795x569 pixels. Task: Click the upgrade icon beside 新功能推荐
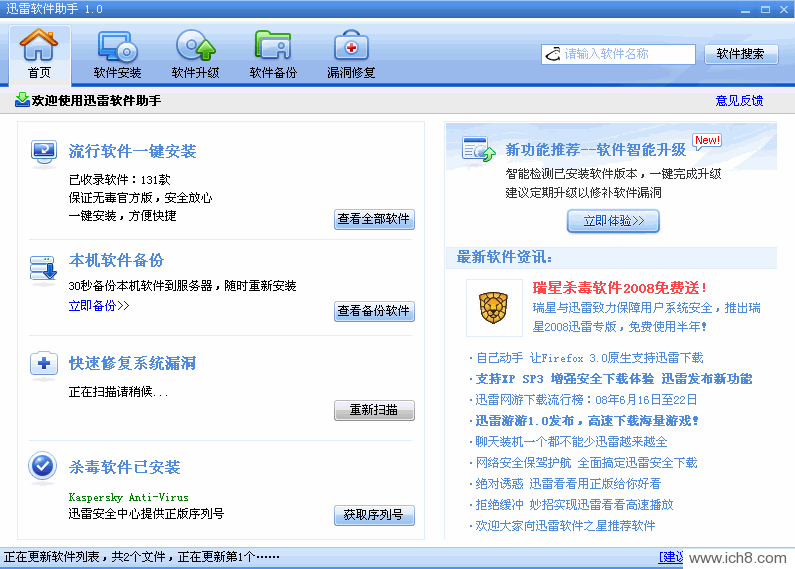click(479, 149)
